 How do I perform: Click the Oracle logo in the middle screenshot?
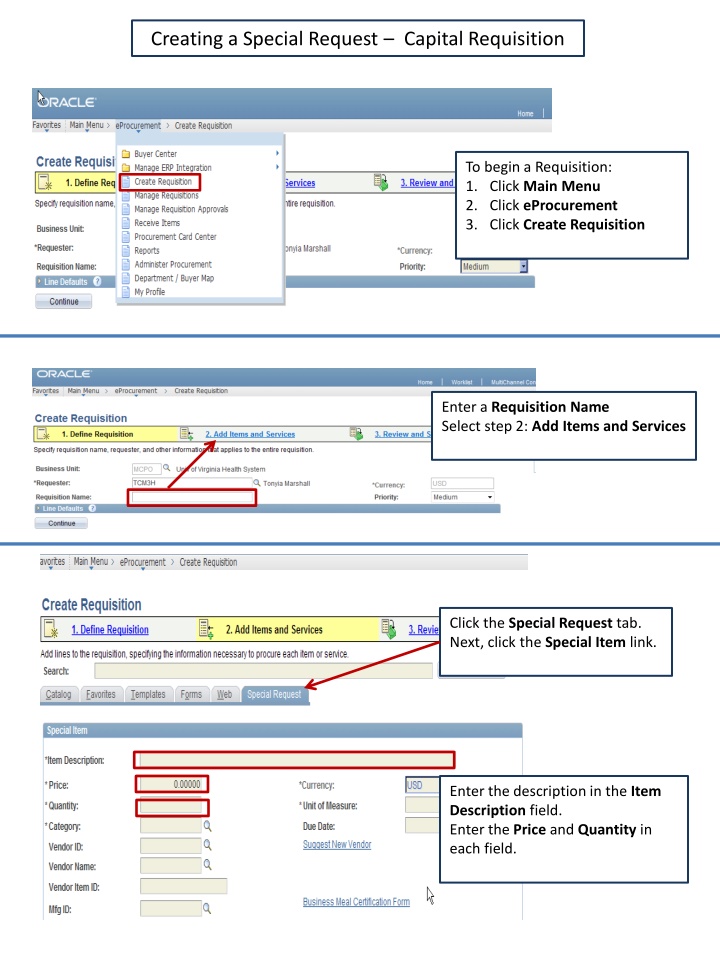click(x=64, y=373)
